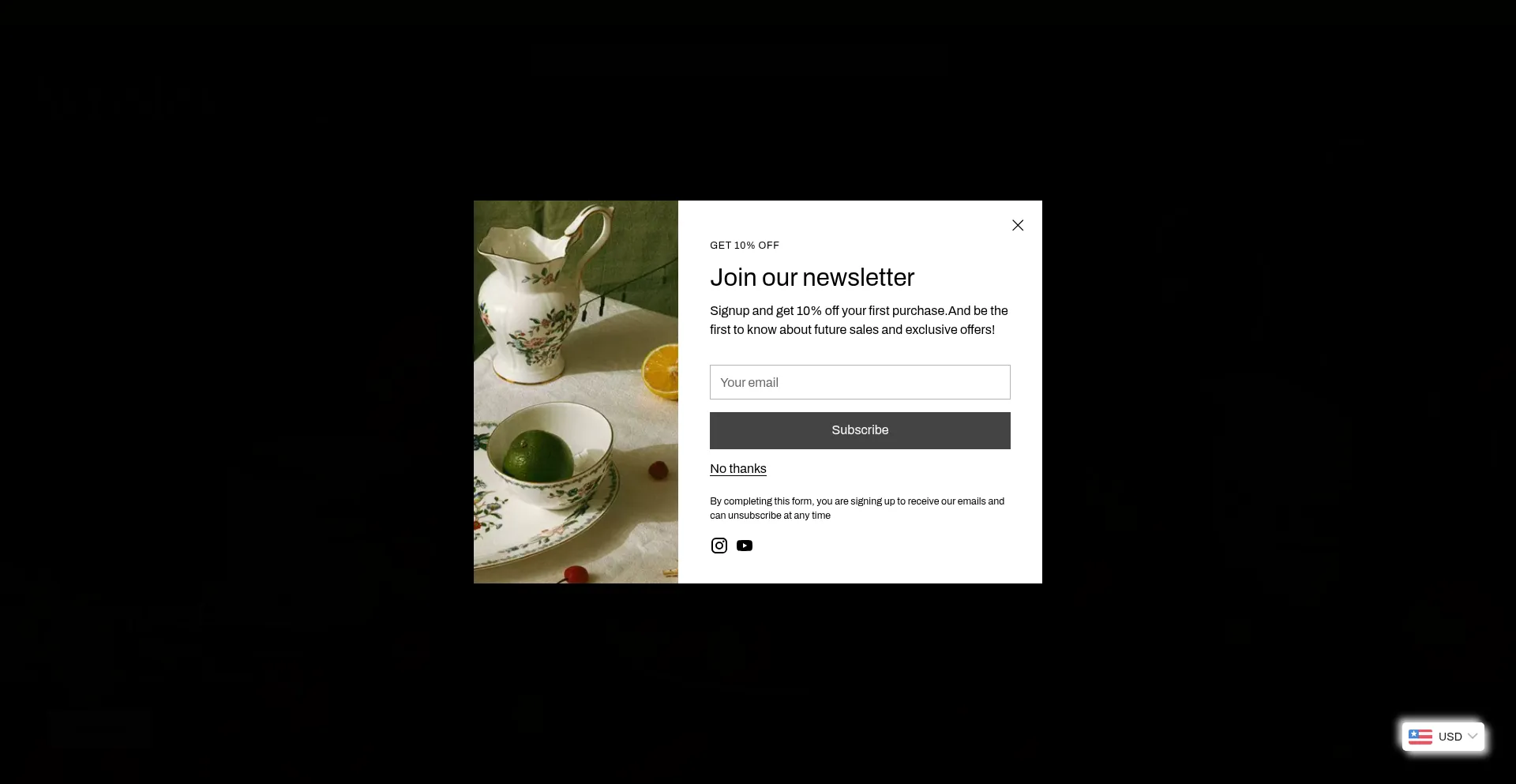This screenshot has width=1516, height=784.
Task: Select the USD text label
Action: tap(1450, 737)
